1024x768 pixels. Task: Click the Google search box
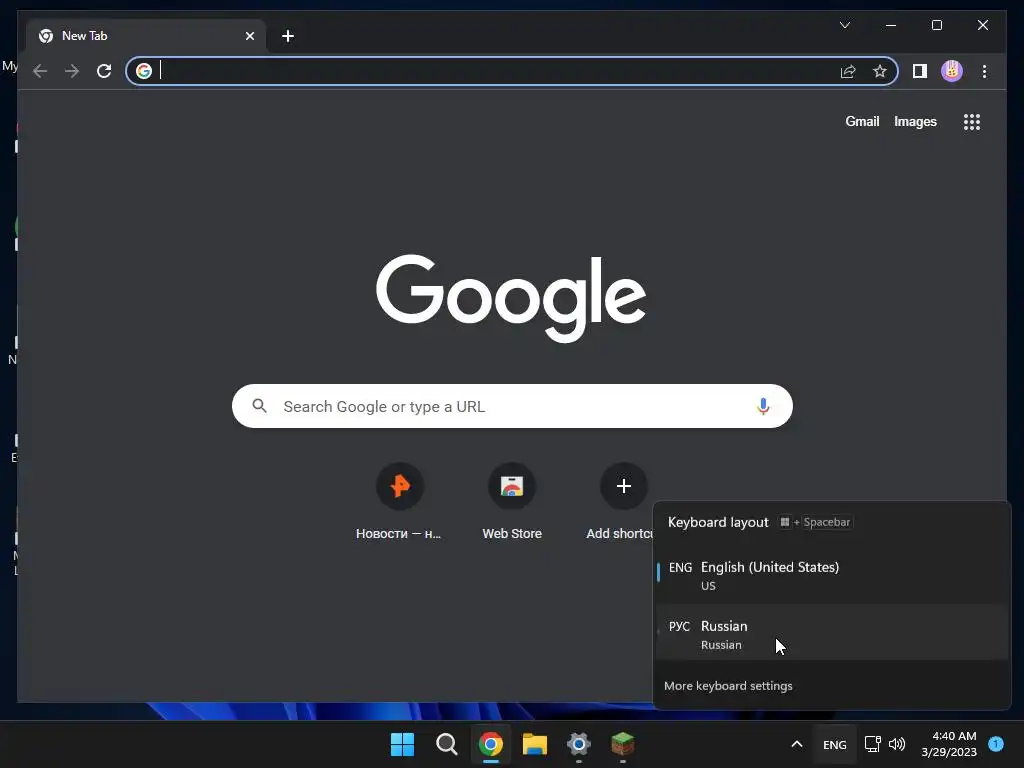coord(512,406)
